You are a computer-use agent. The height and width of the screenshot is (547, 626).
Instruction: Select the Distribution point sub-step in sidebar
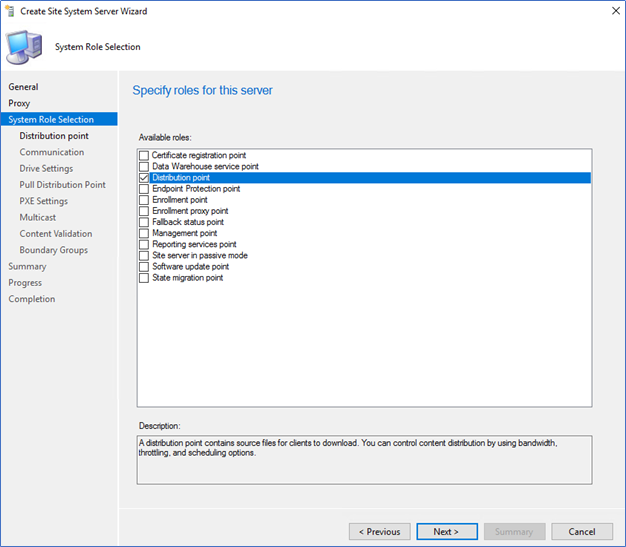(54, 136)
